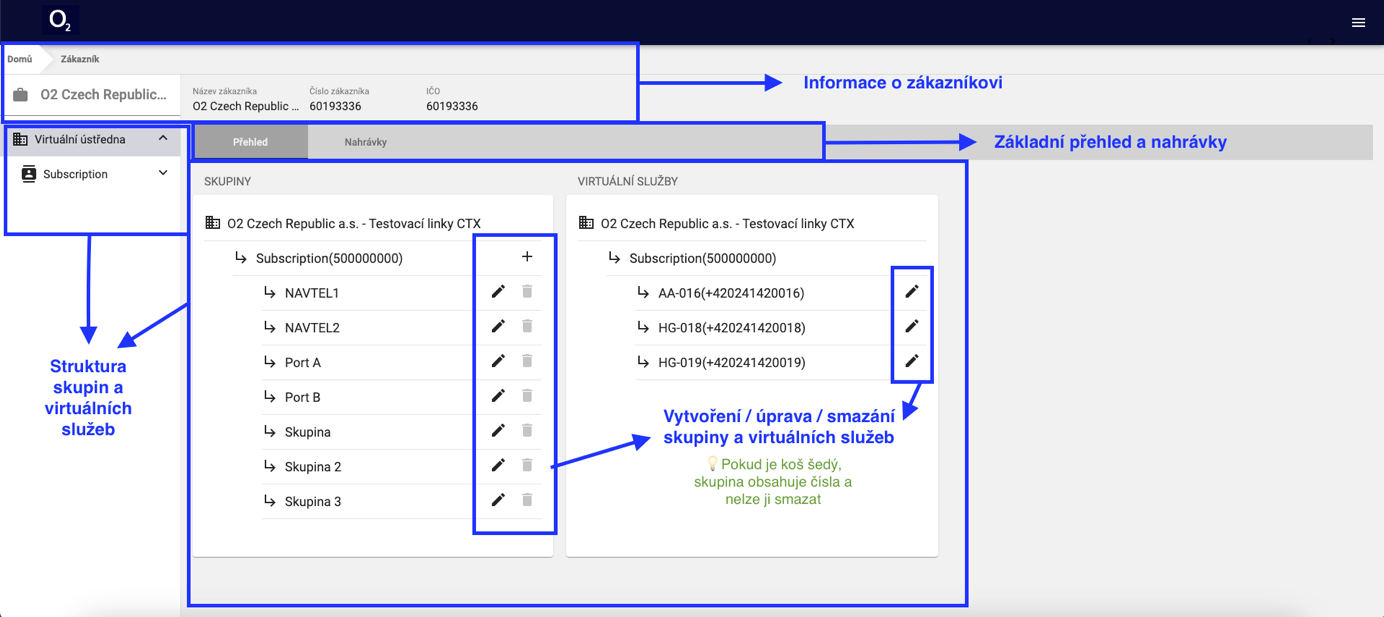1384x617 pixels.
Task: Click the Zákazník breadcrumb
Action: [80, 59]
